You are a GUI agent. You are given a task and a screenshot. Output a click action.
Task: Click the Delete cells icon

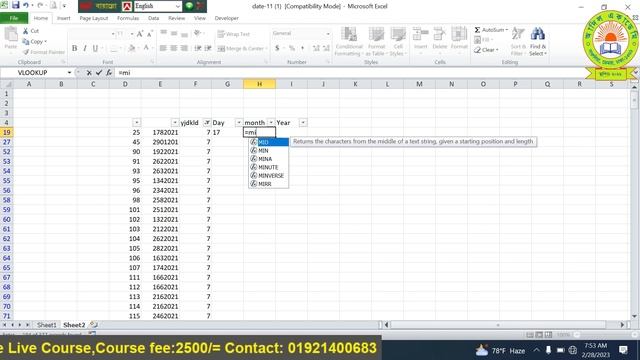click(x=440, y=34)
